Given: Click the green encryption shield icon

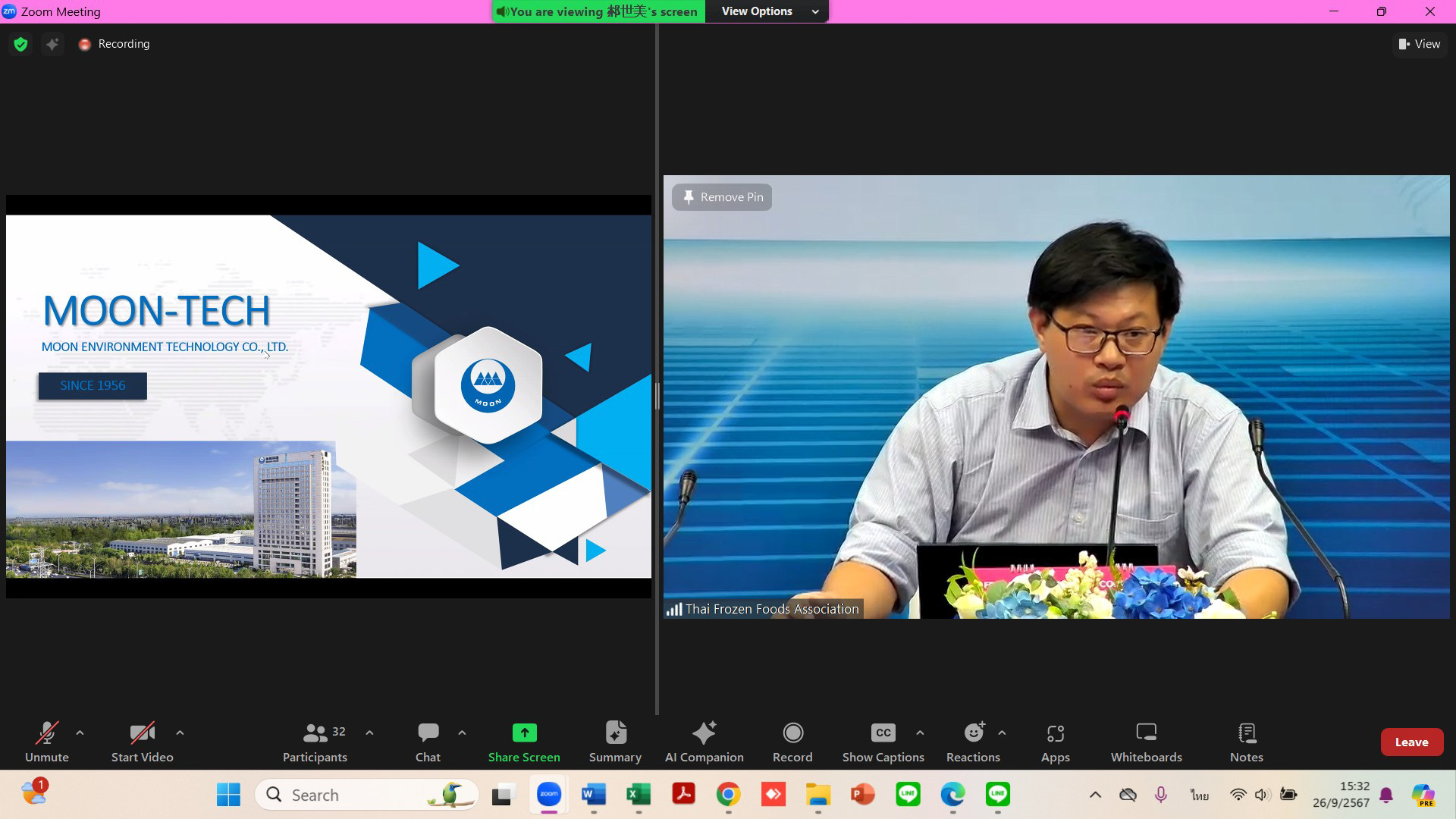Looking at the screenshot, I should click(21, 44).
